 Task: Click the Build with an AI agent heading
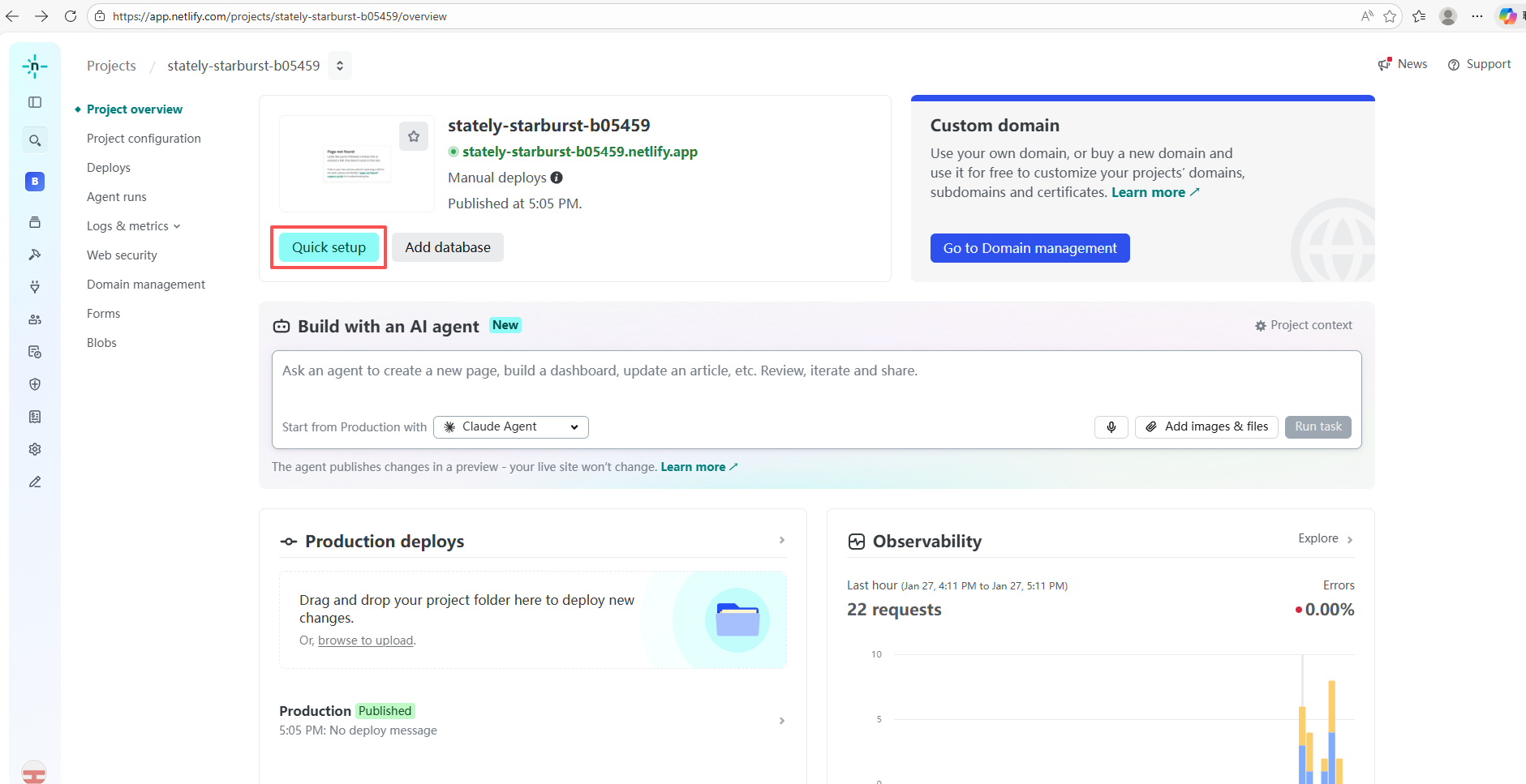coord(389,327)
